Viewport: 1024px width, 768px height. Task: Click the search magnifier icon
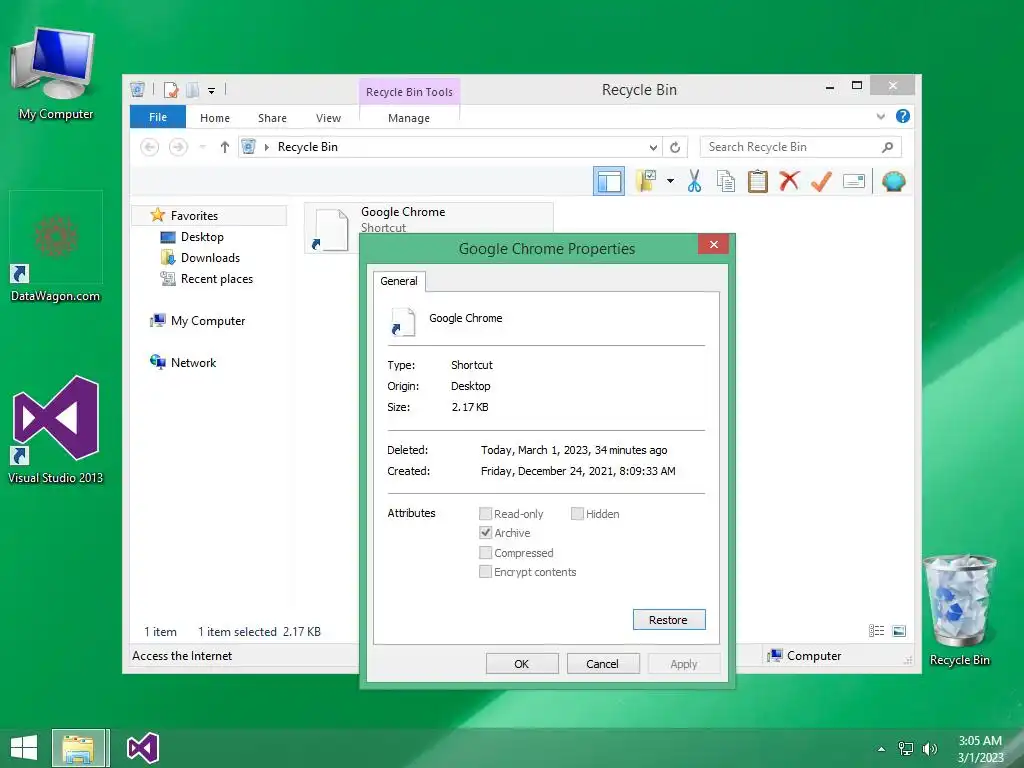(887, 147)
